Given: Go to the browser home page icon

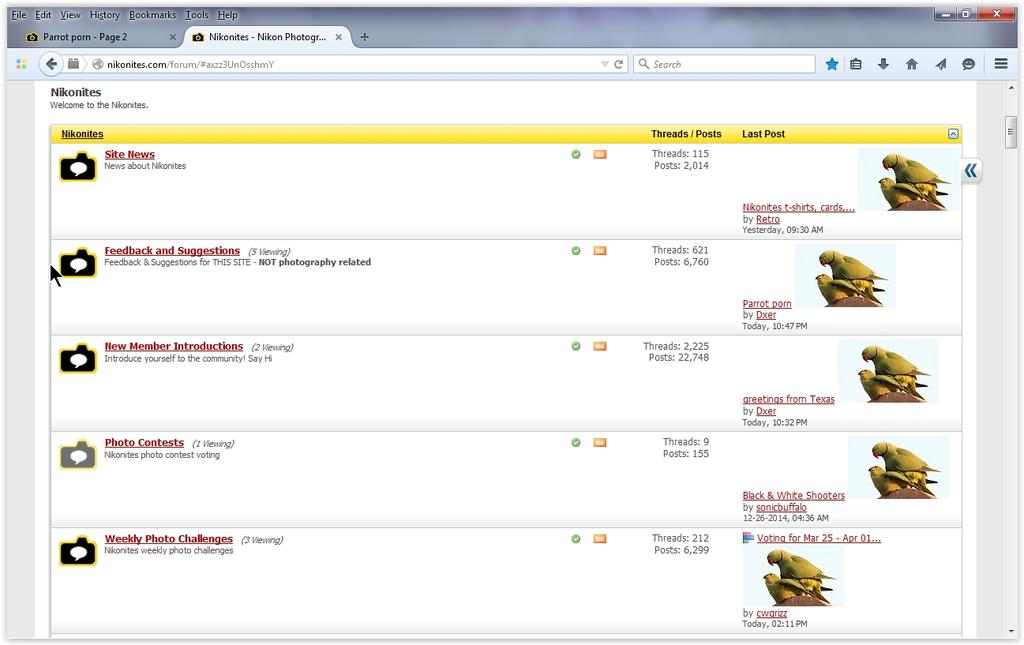Looking at the screenshot, I should (911, 64).
